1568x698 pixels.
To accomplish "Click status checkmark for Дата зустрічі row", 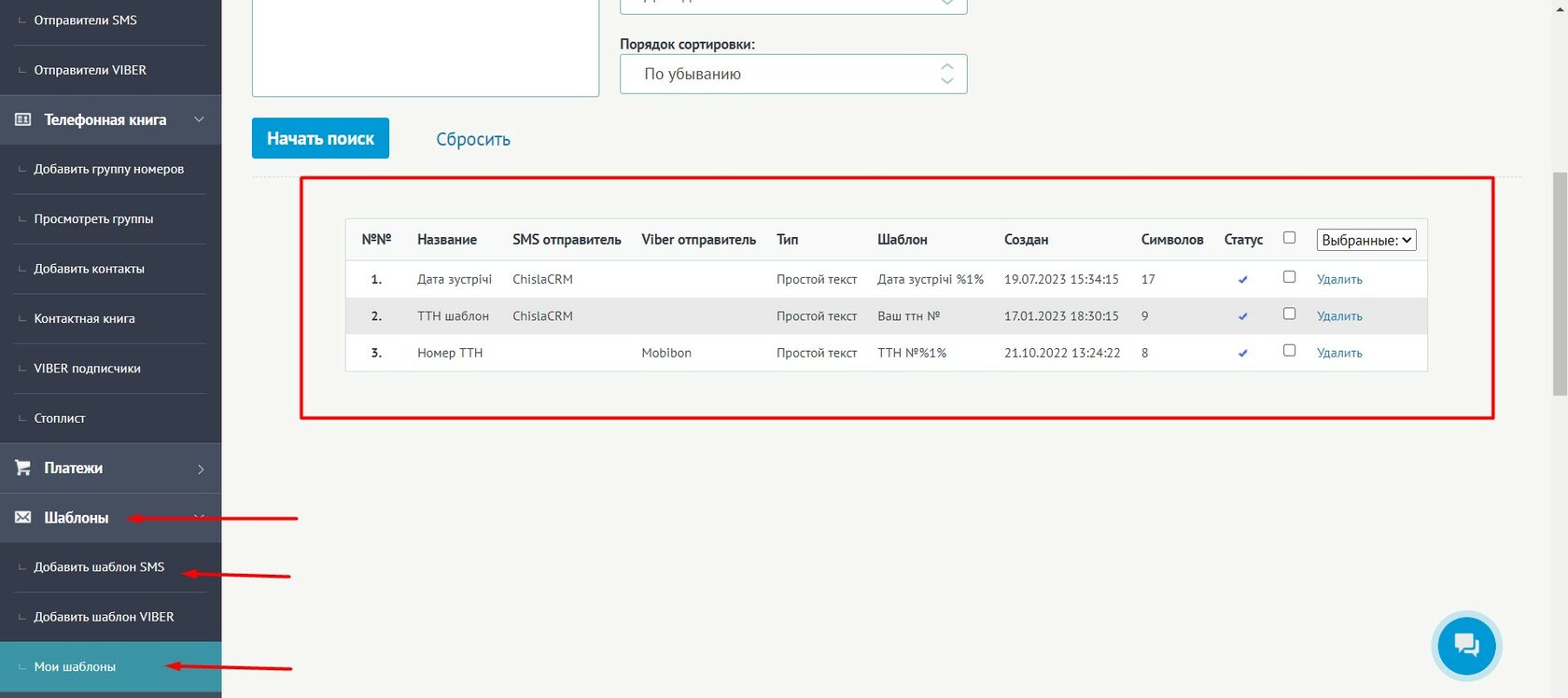I will (1242, 280).
